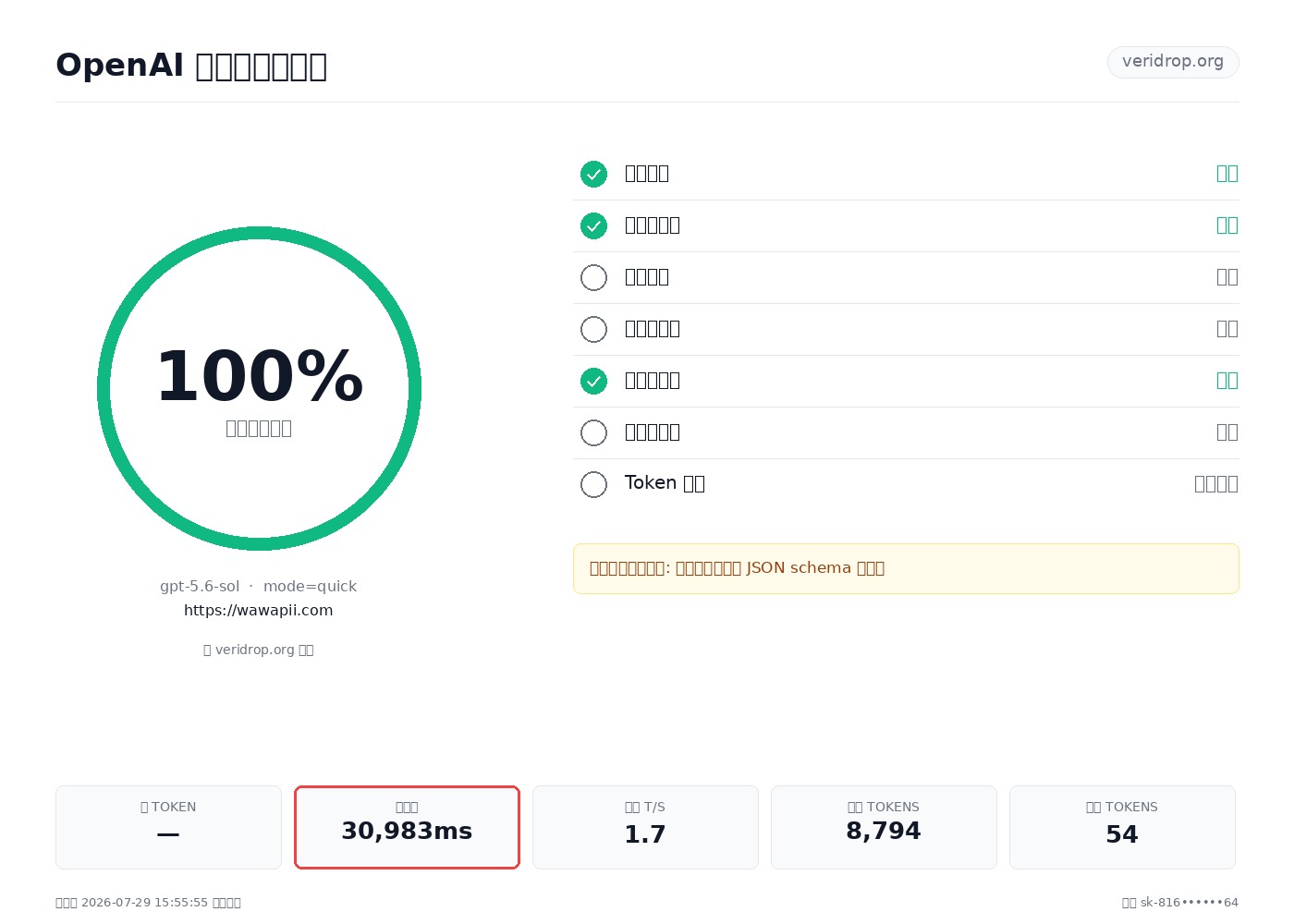Select the 'gpt-5.6-sol · mode=quick' model text

tap(259, 586)
